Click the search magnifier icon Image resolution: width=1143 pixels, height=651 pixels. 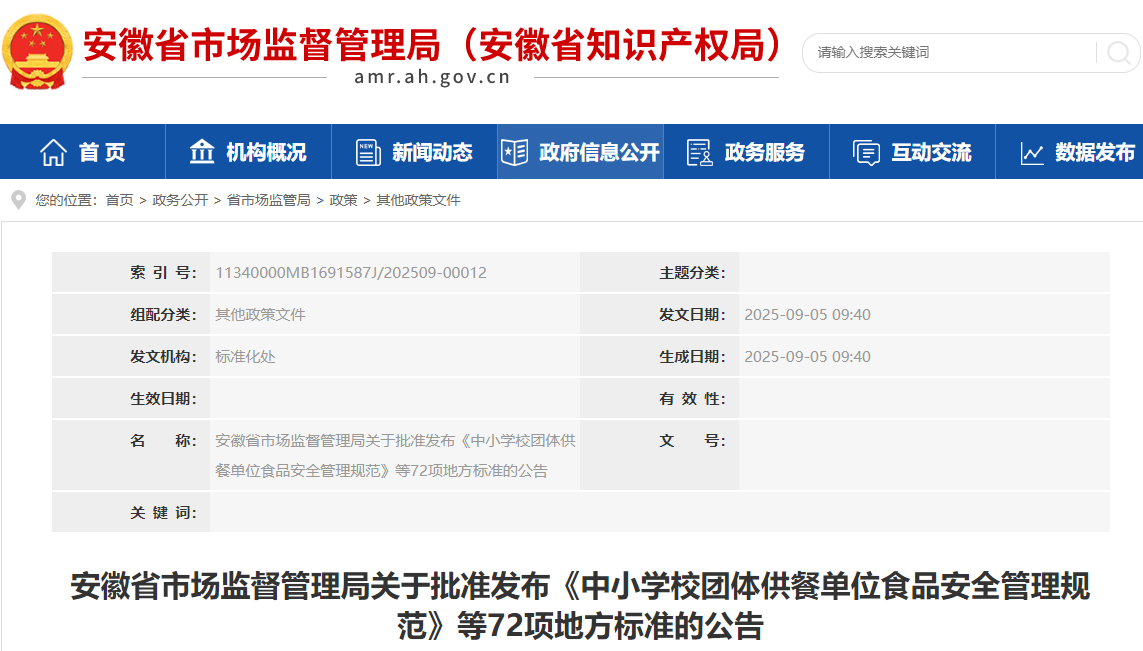tap(1118, 52)
